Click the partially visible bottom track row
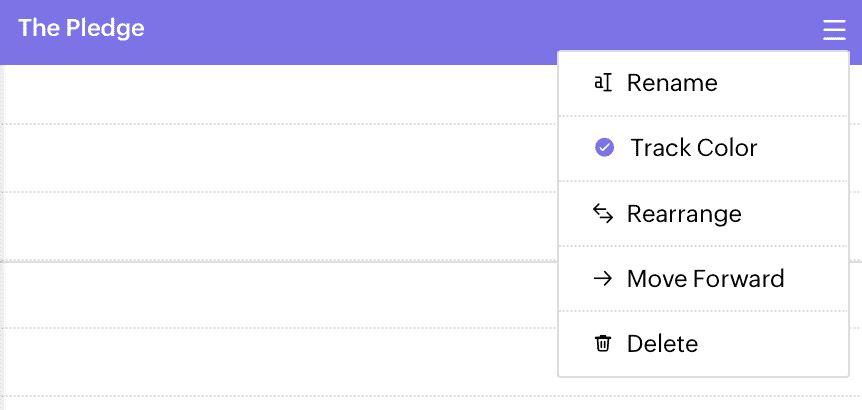The height and width of the screenshot is (410, 862). (431, 403)
